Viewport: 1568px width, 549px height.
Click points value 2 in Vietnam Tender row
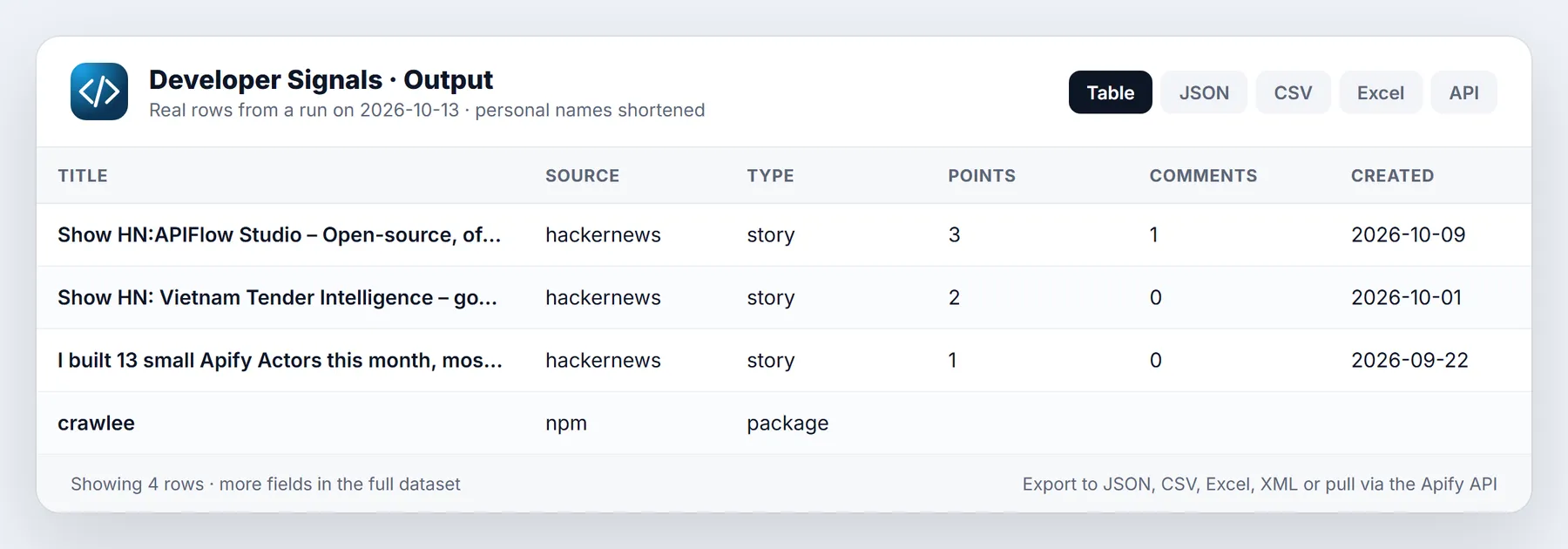(x=954, y=298)
